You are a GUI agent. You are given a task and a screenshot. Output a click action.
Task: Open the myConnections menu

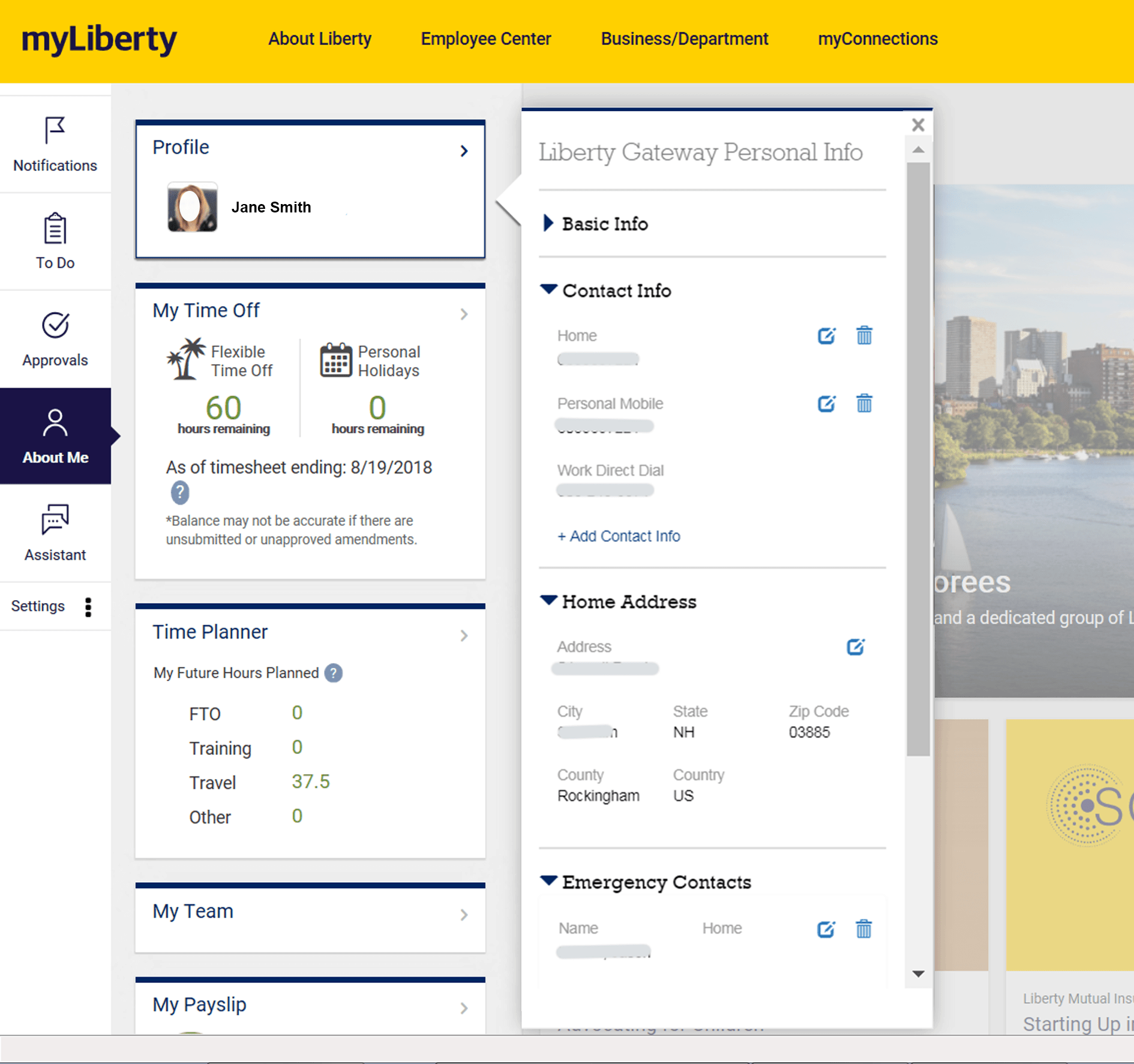click(x=877, y=39)
